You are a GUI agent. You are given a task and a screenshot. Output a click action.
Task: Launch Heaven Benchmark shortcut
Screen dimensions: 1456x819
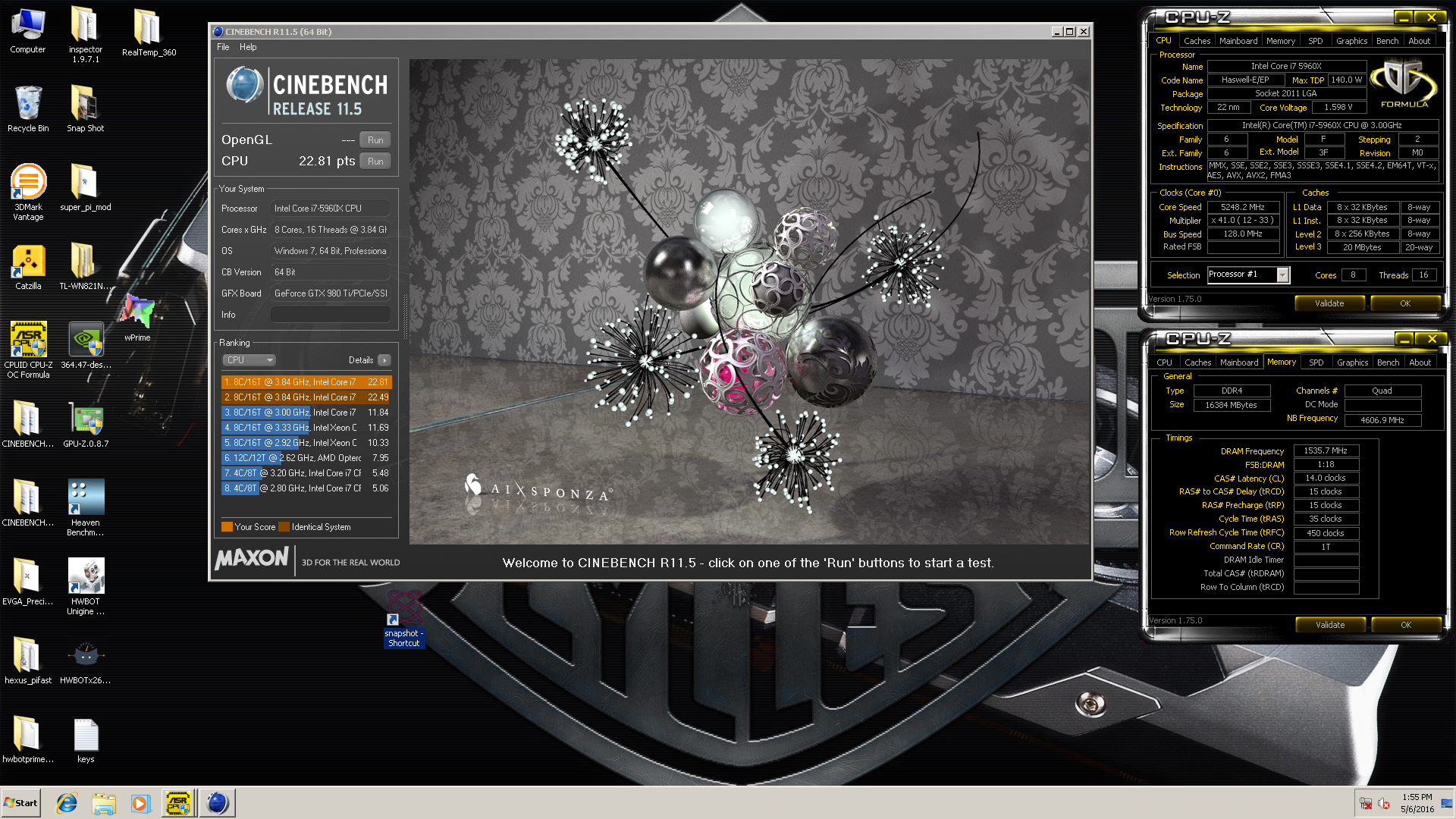pos(86,508)
